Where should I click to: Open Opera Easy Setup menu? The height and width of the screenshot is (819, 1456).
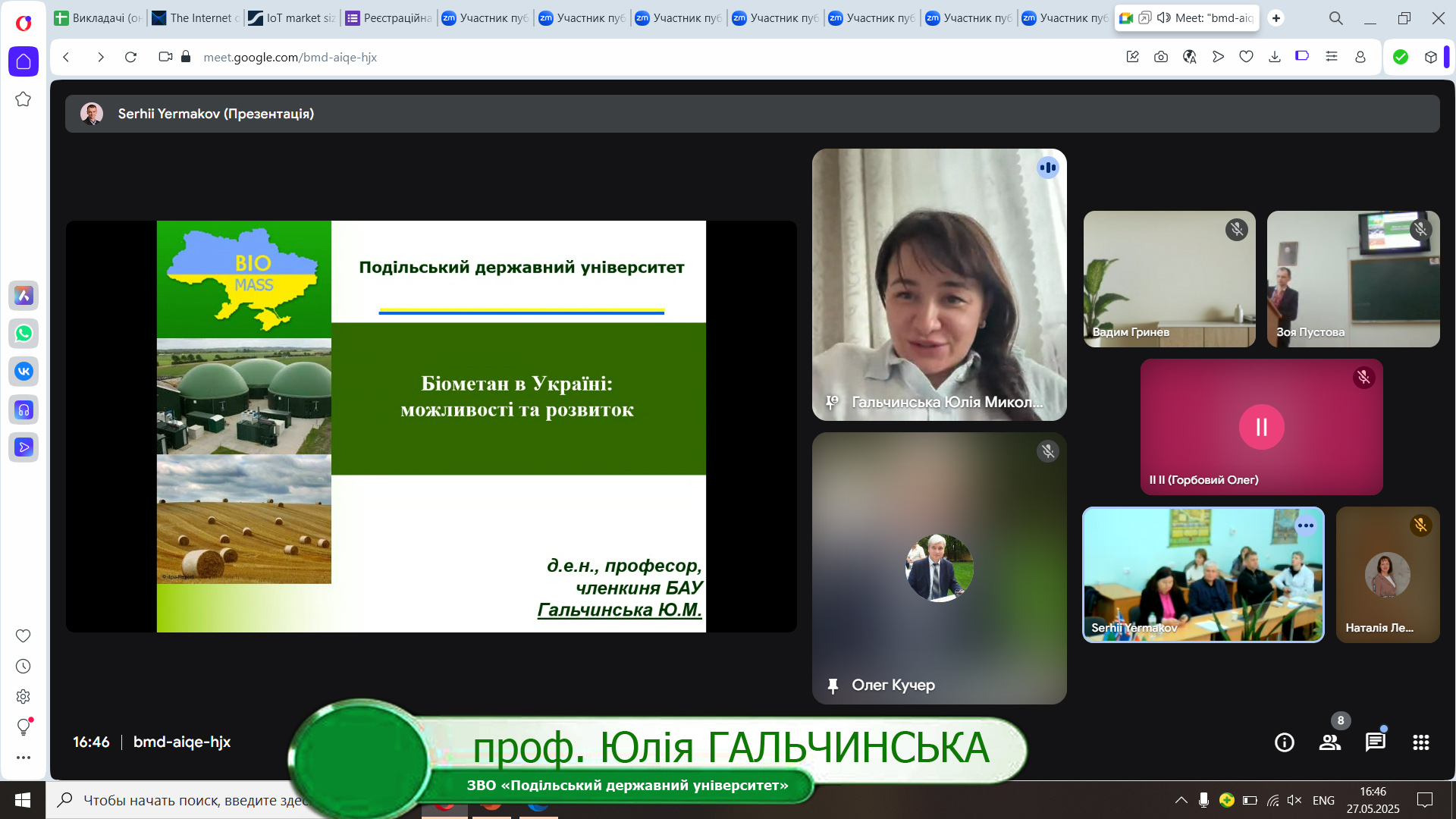pyautogui.click(x=1331, y=57)
